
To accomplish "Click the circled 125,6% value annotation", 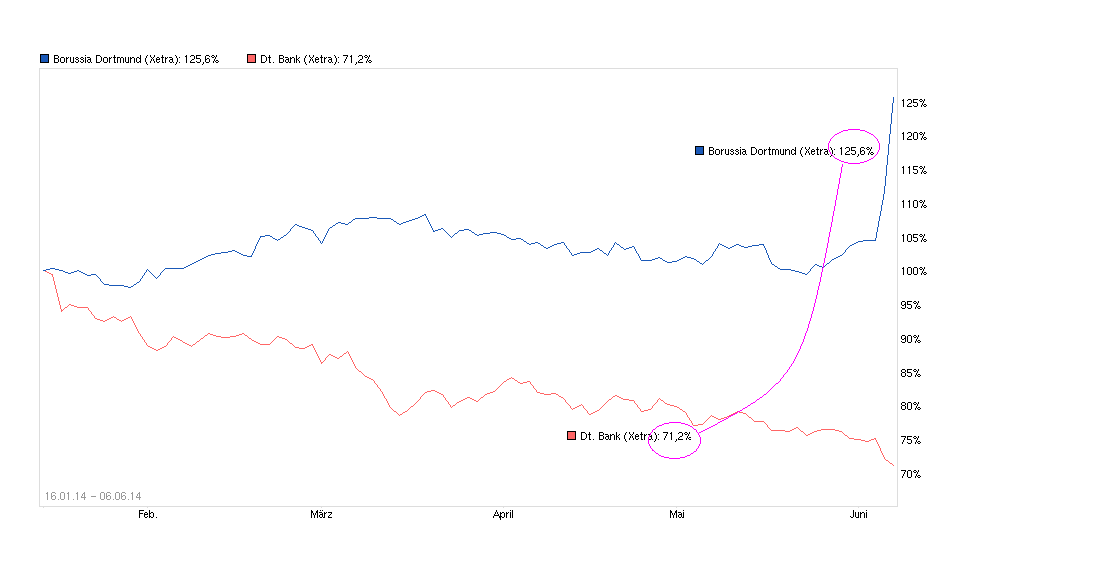I will tap(856, 151).
